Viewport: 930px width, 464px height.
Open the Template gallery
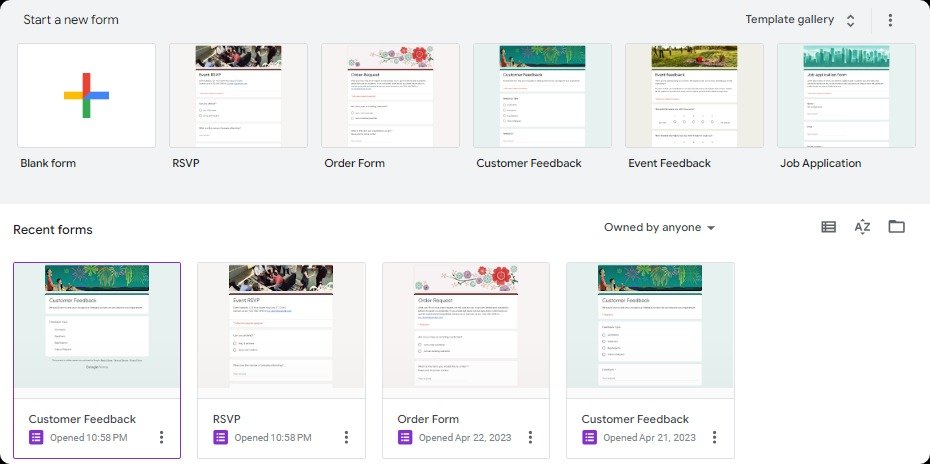[789, 20]
